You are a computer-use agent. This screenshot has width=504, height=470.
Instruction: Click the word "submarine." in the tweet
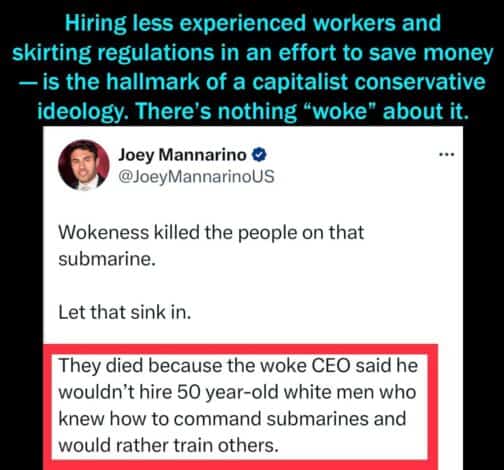pyautogui.click(x=107, y=259)
